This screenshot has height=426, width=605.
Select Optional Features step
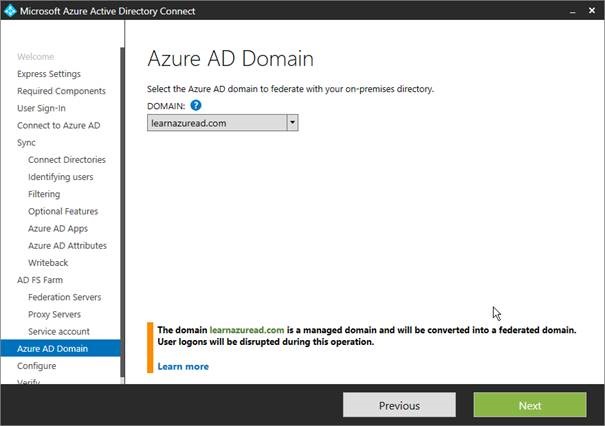click(63, 211)
